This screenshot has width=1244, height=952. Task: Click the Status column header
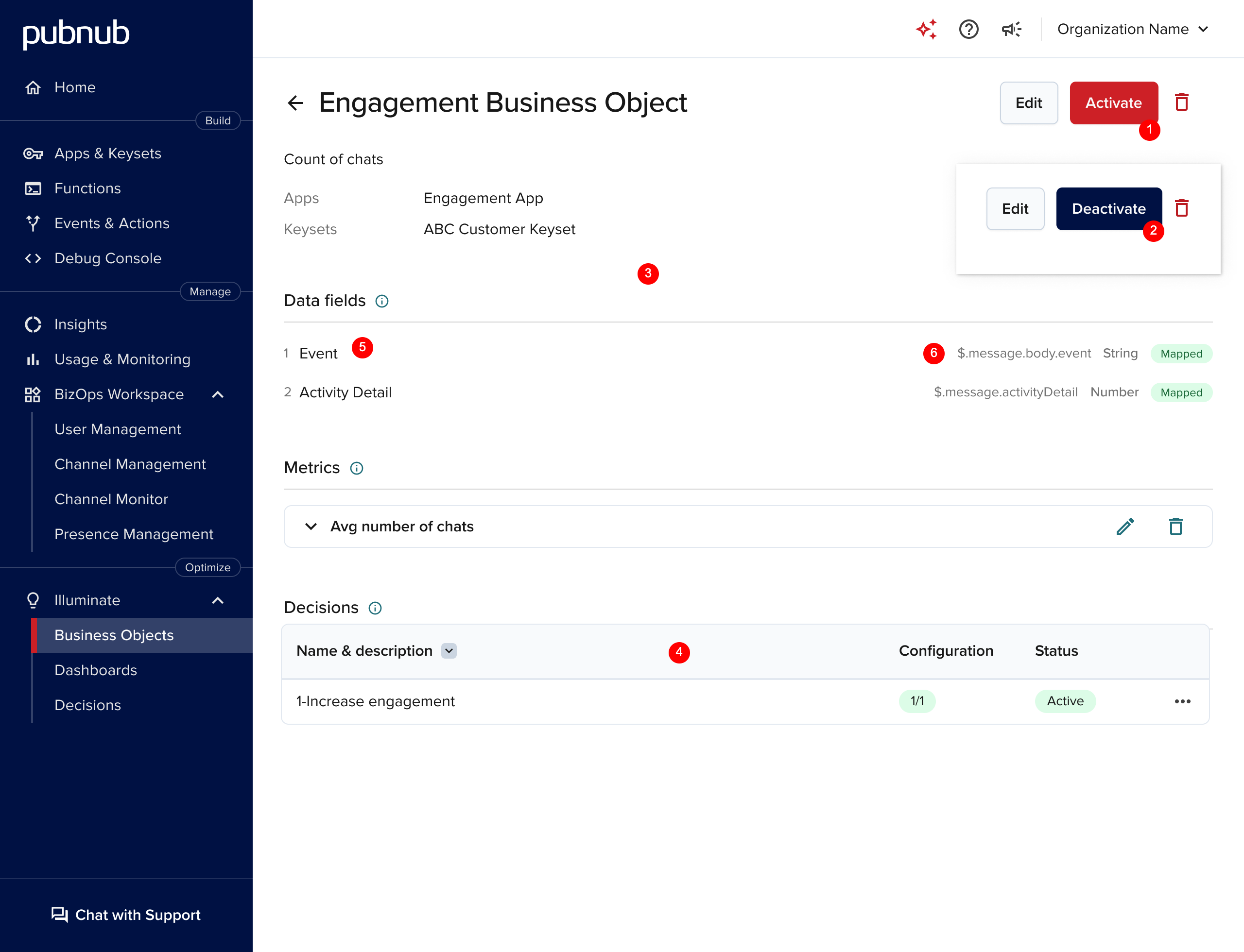click(1056, 651)
